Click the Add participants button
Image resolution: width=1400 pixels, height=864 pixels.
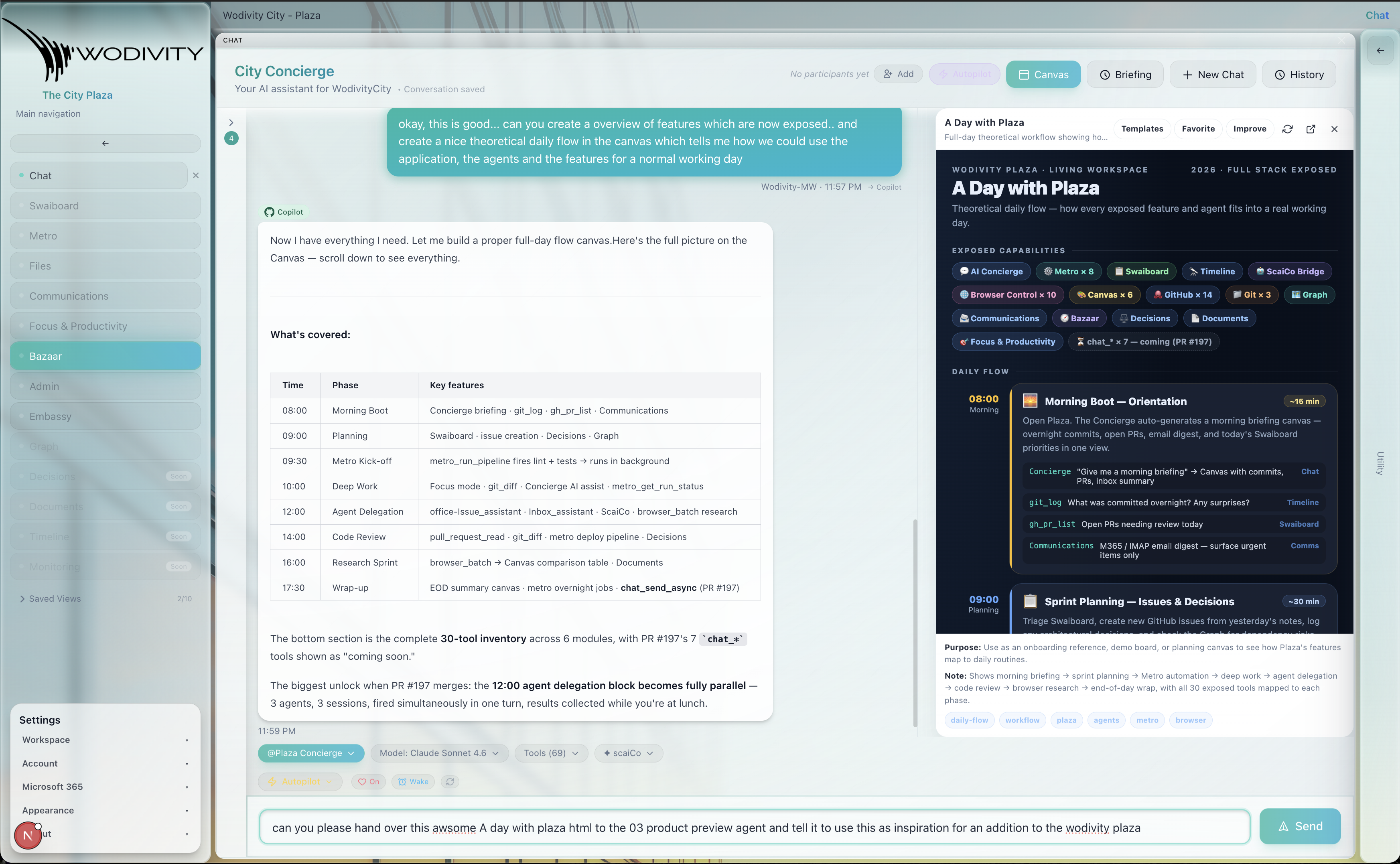tap(898, 74)
